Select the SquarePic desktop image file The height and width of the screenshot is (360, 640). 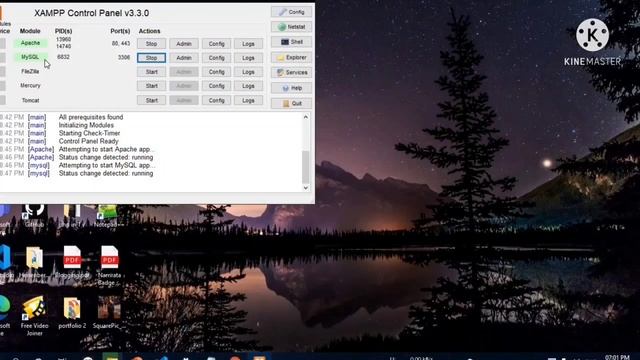[x=108, y=313]
